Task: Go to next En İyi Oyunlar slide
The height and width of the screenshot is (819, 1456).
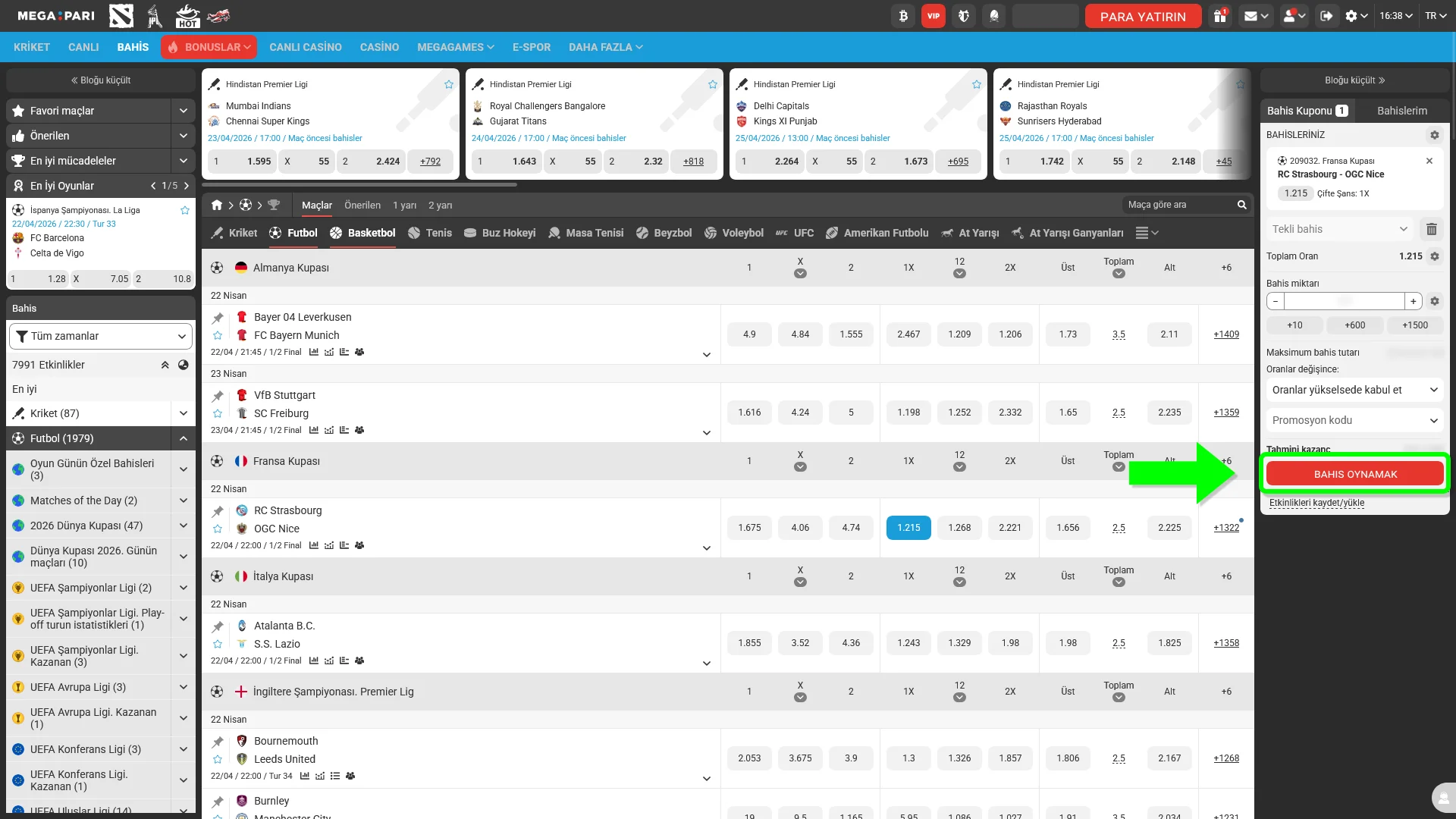Action: (187, 186)
